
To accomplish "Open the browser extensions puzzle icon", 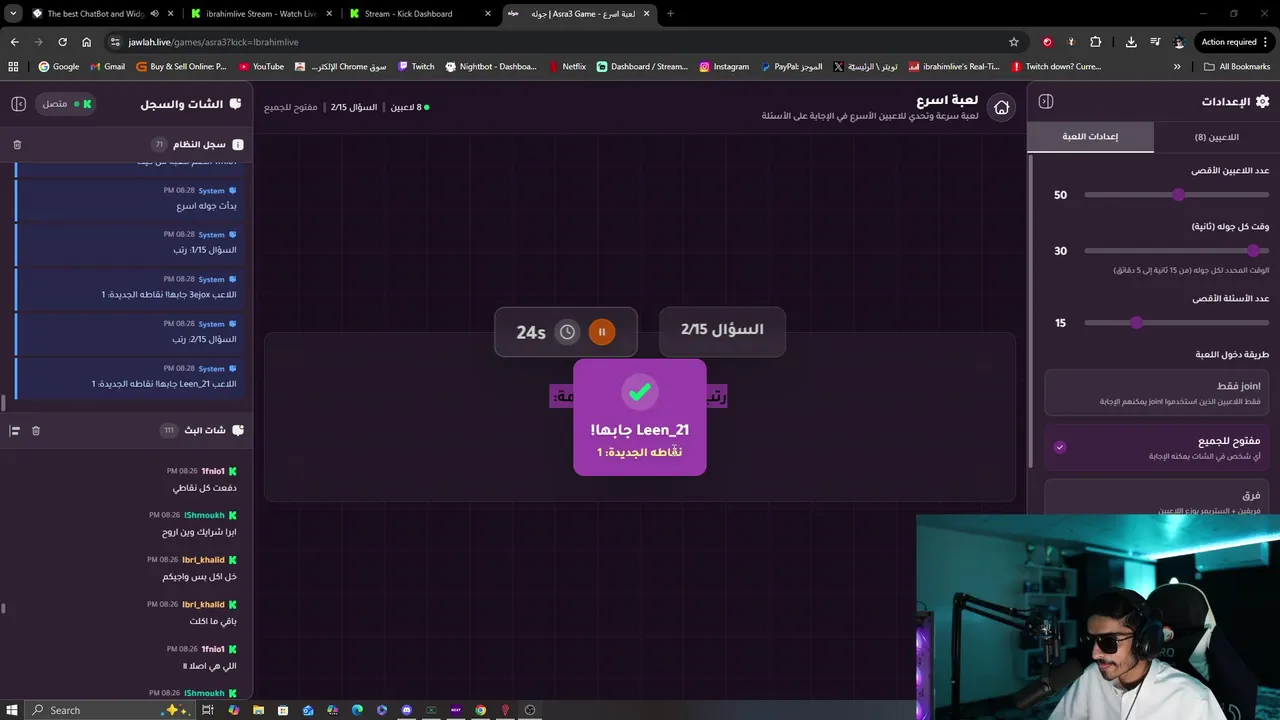I will click(x=1096, y=42).
